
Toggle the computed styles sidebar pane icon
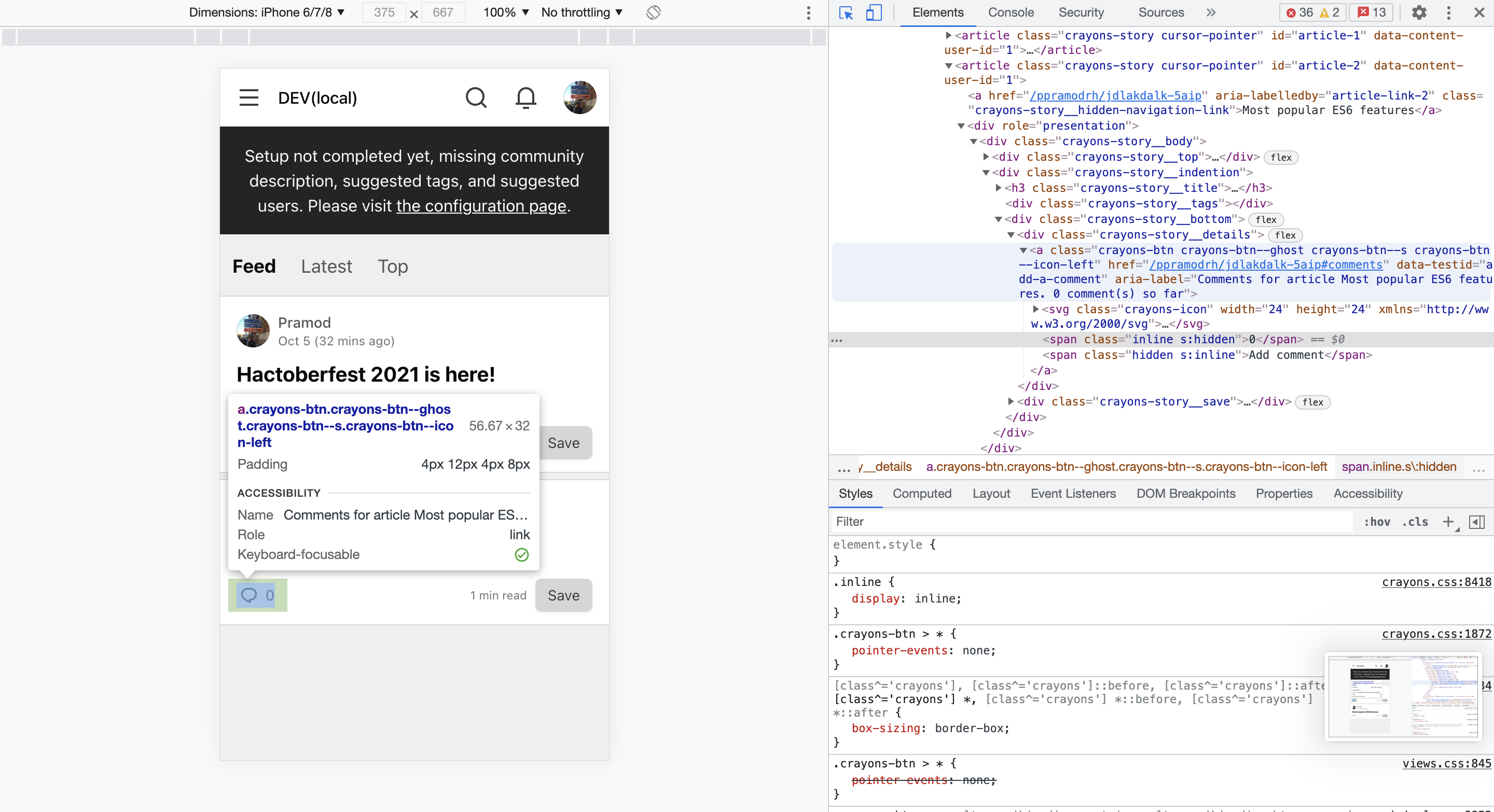coord(1476,522)
